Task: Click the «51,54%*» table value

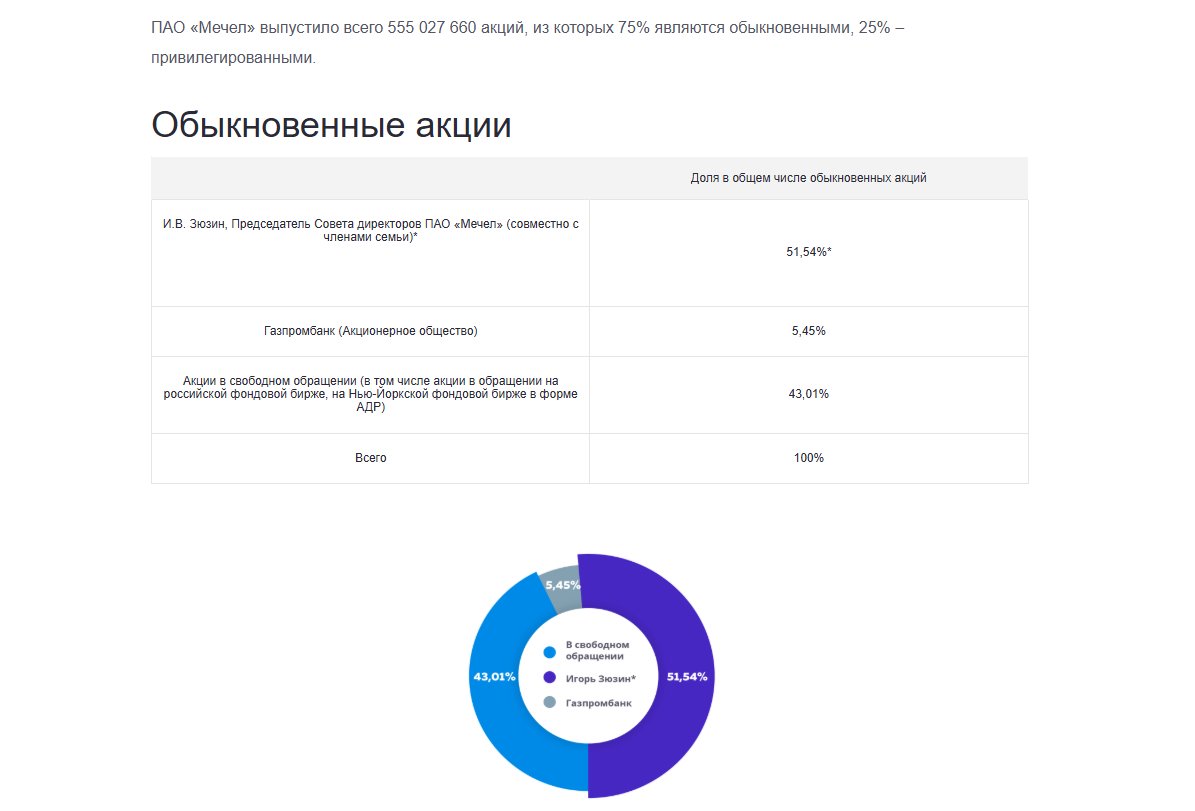Action: click(808, 252)
